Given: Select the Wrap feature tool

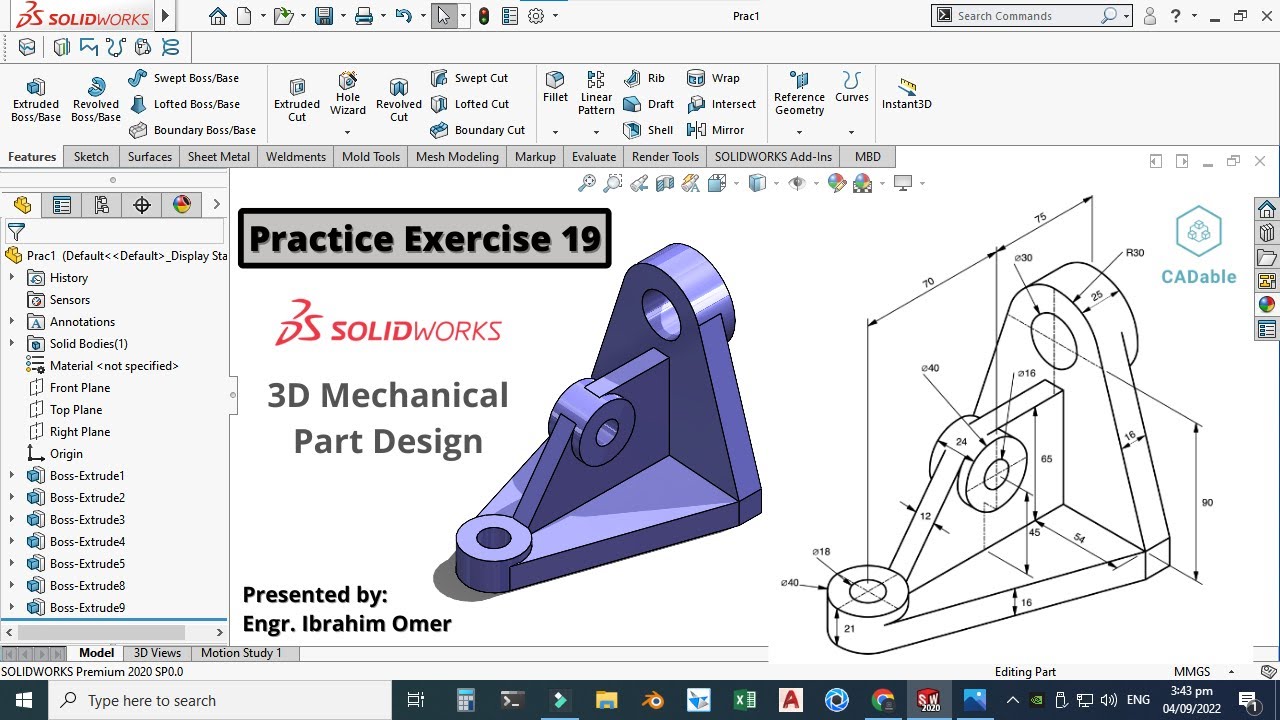Looking at the screenshot, I should [713, 78].
